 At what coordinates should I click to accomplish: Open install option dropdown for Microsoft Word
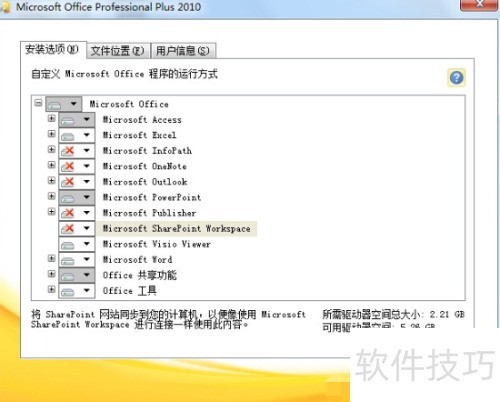point(77,260)
